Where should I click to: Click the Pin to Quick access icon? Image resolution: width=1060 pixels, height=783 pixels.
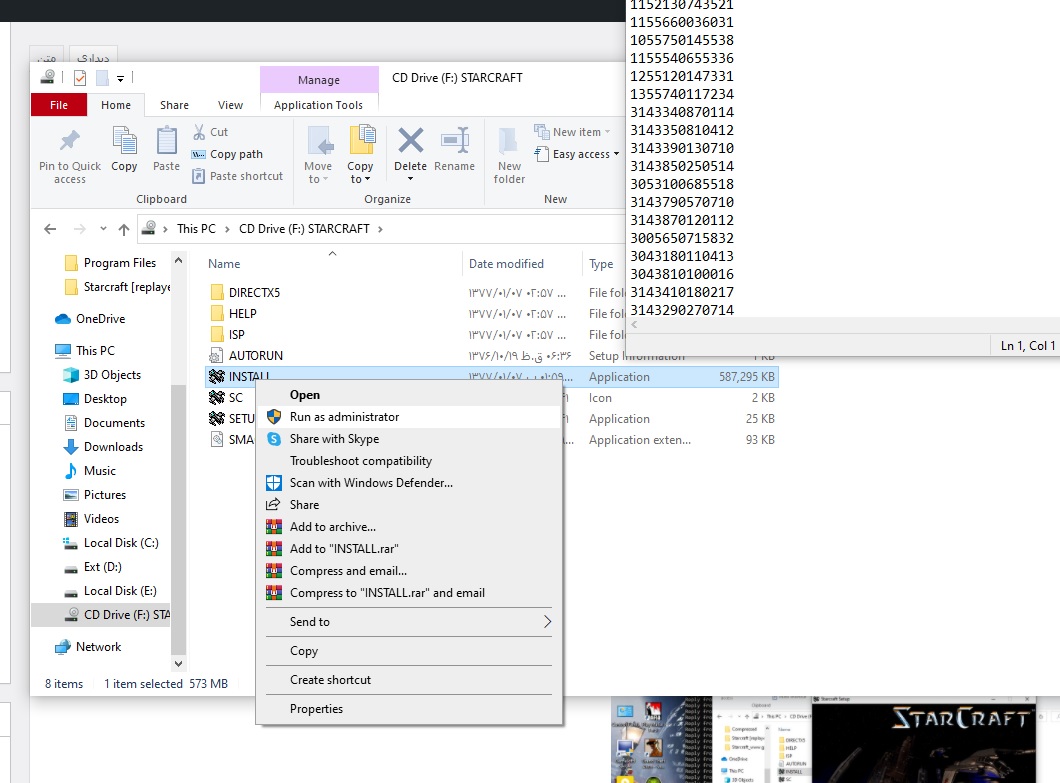point(69,141)
